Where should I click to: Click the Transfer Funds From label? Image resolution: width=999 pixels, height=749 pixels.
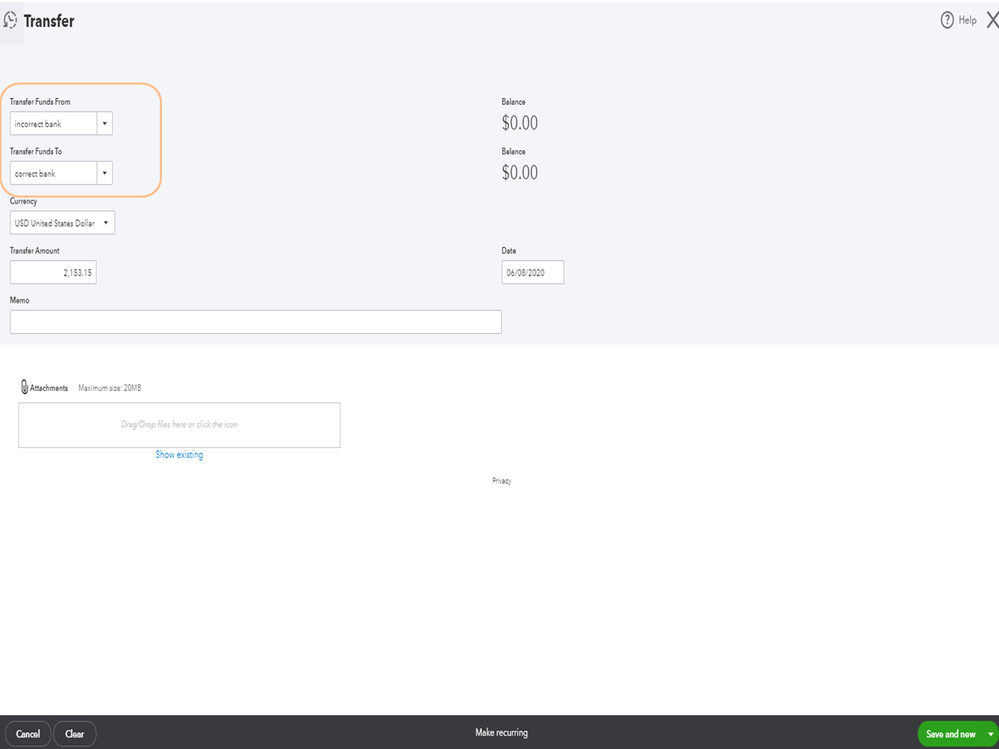point(40,102)
